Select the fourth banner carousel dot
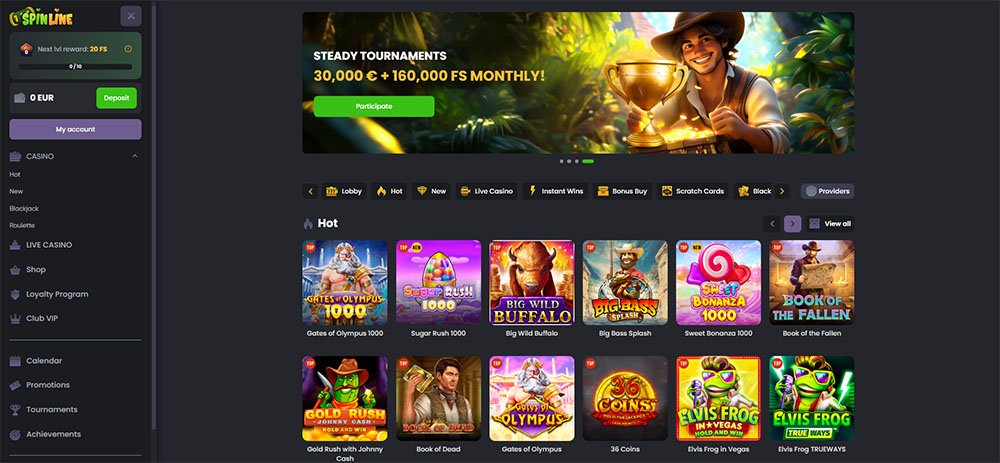This screenshot has height=463, width=1000. pos(587,161)
